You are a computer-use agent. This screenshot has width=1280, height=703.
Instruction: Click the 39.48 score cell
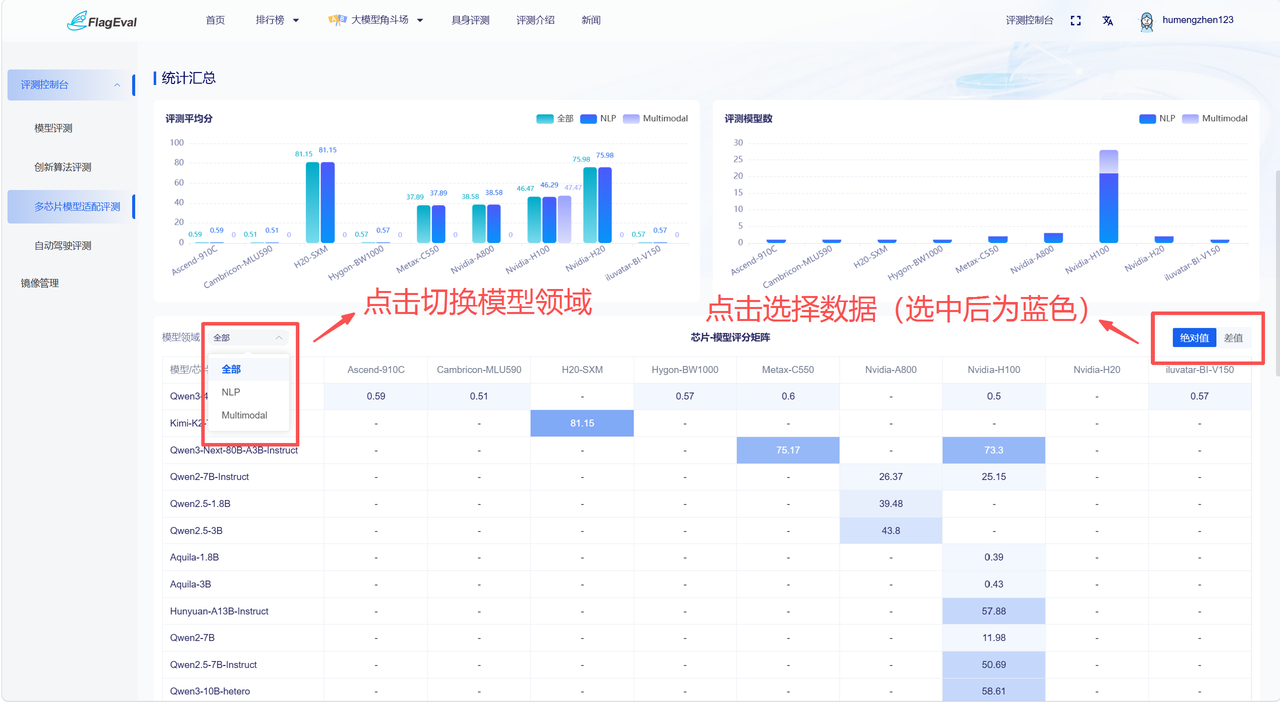click(x=891, y=504)
